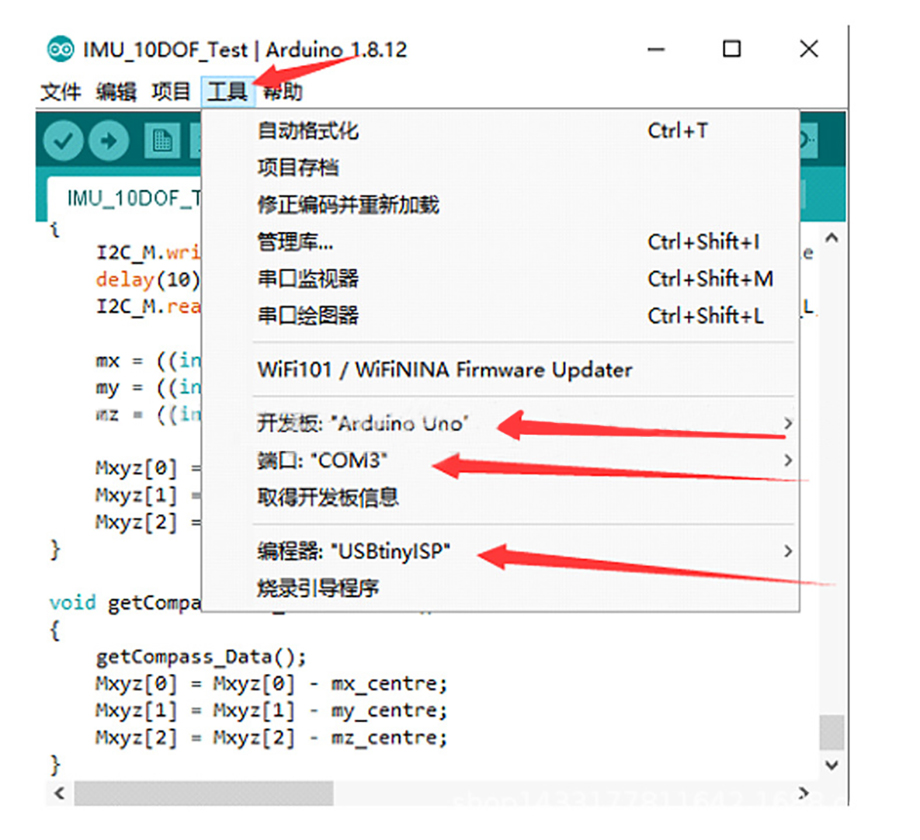Expand 端口: "COM3" submenu
Viewport: 920px width, 840px height.
500,460
